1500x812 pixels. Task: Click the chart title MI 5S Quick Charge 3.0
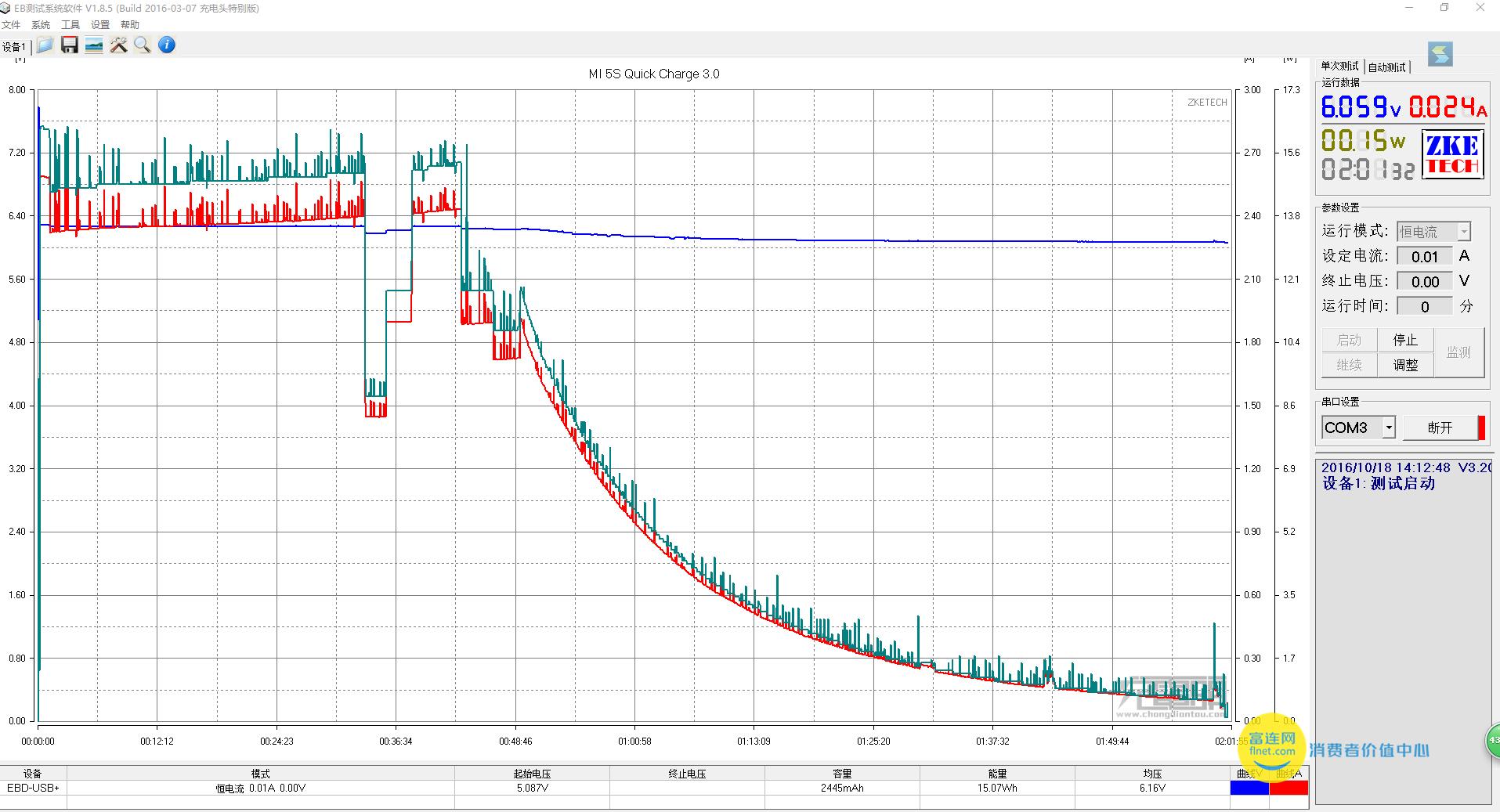point(654,74)
